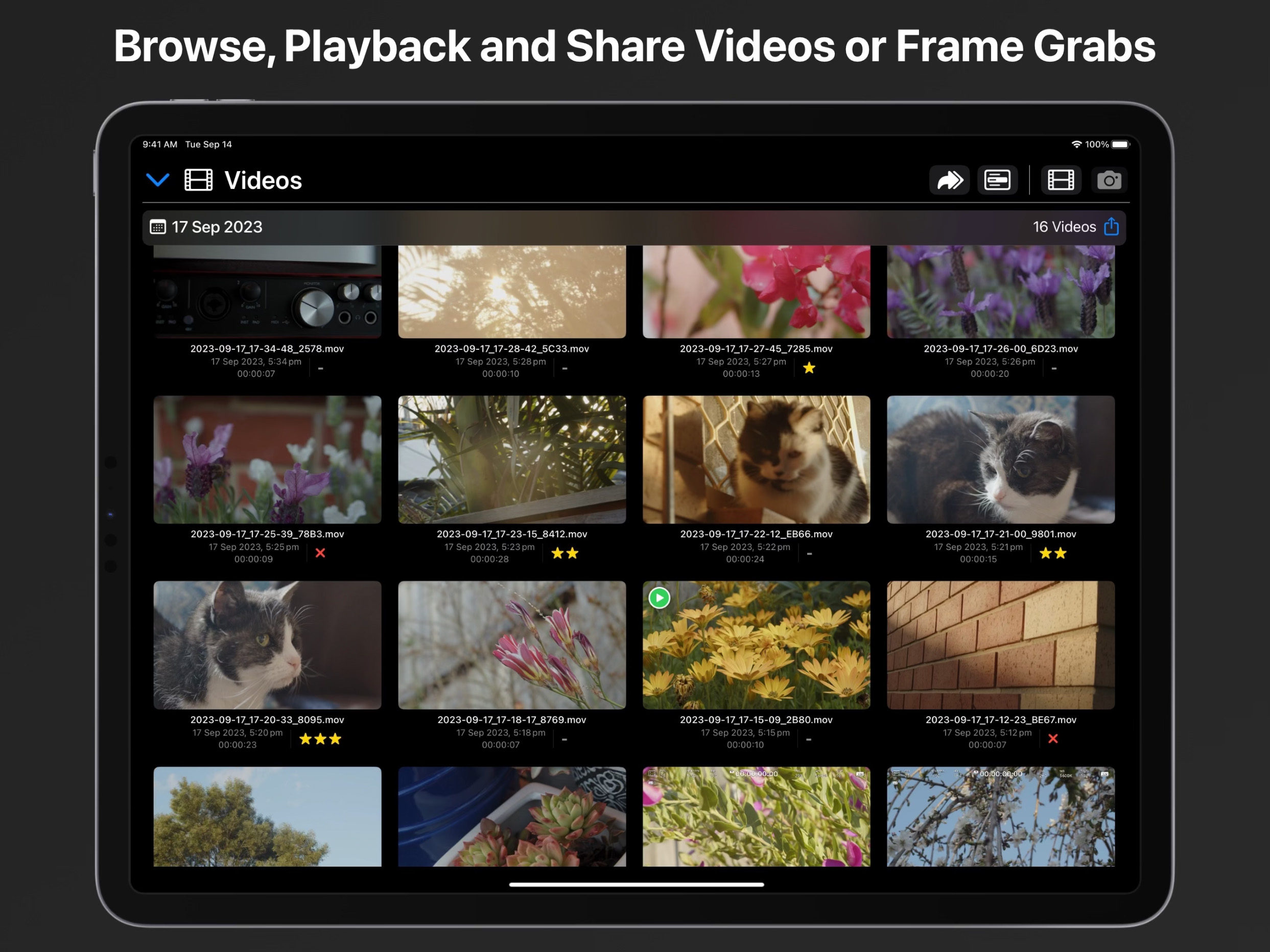Click filename 2023-09-17_17-15-09_2B80.mov
This screenshot has height=952, width=1270.
756,720
